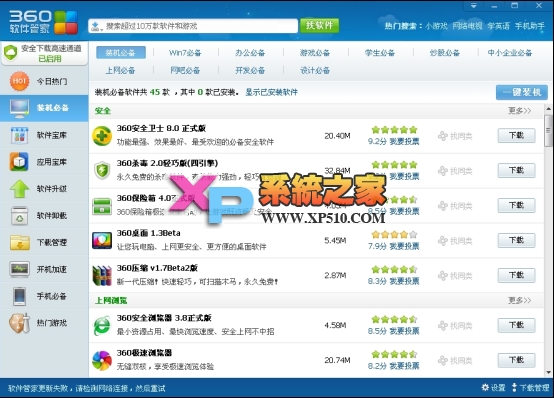Download 360桌面 1.3Beta
554x398 pixels.
517,240
